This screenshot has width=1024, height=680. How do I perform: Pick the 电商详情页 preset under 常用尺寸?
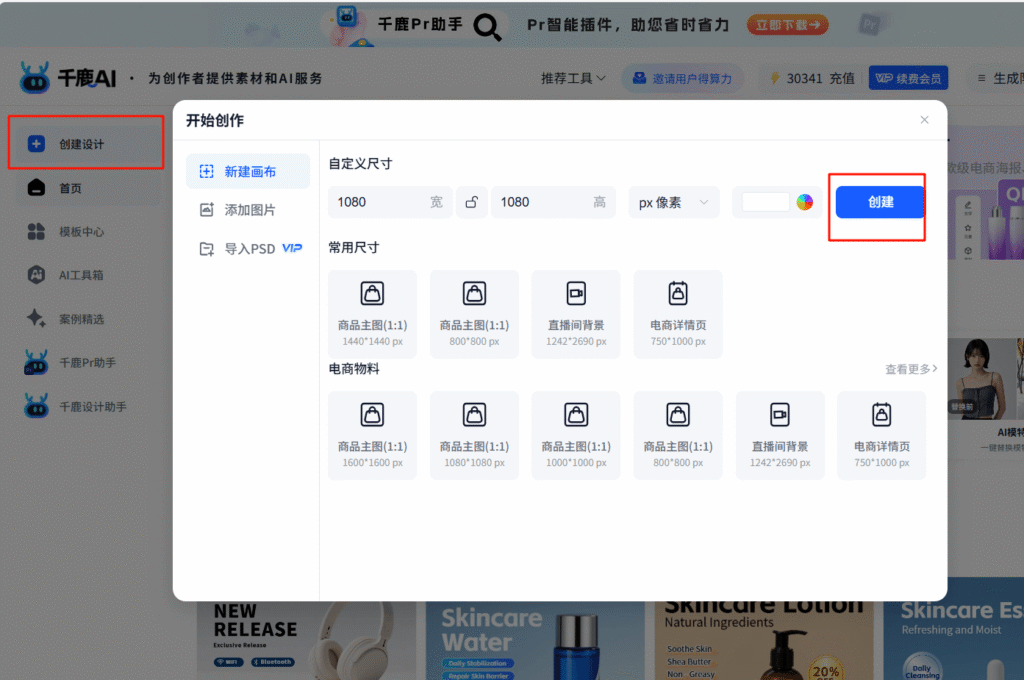coord(678,313)
